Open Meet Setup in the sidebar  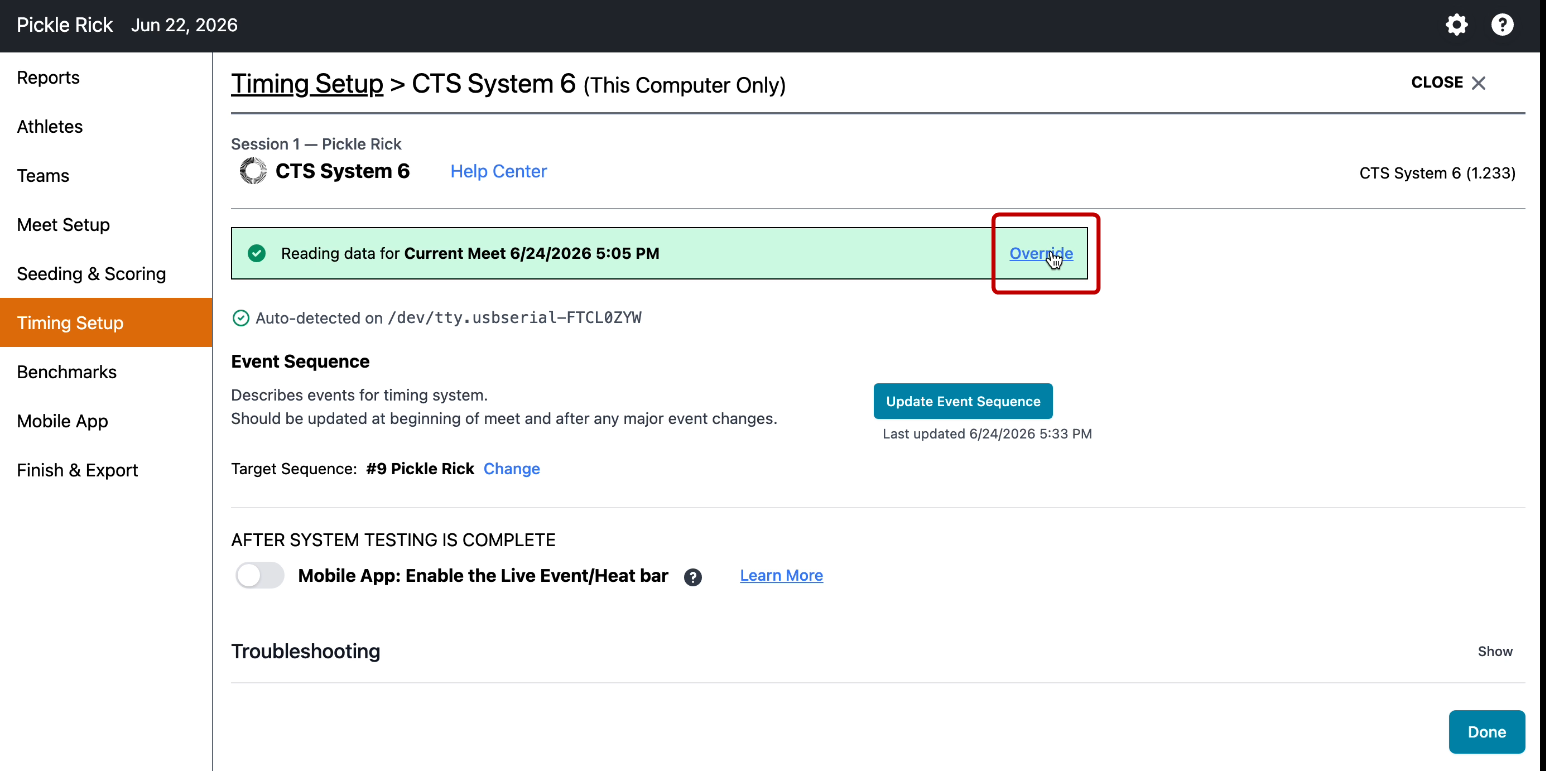pyautogui.click(x=106, y=225)
